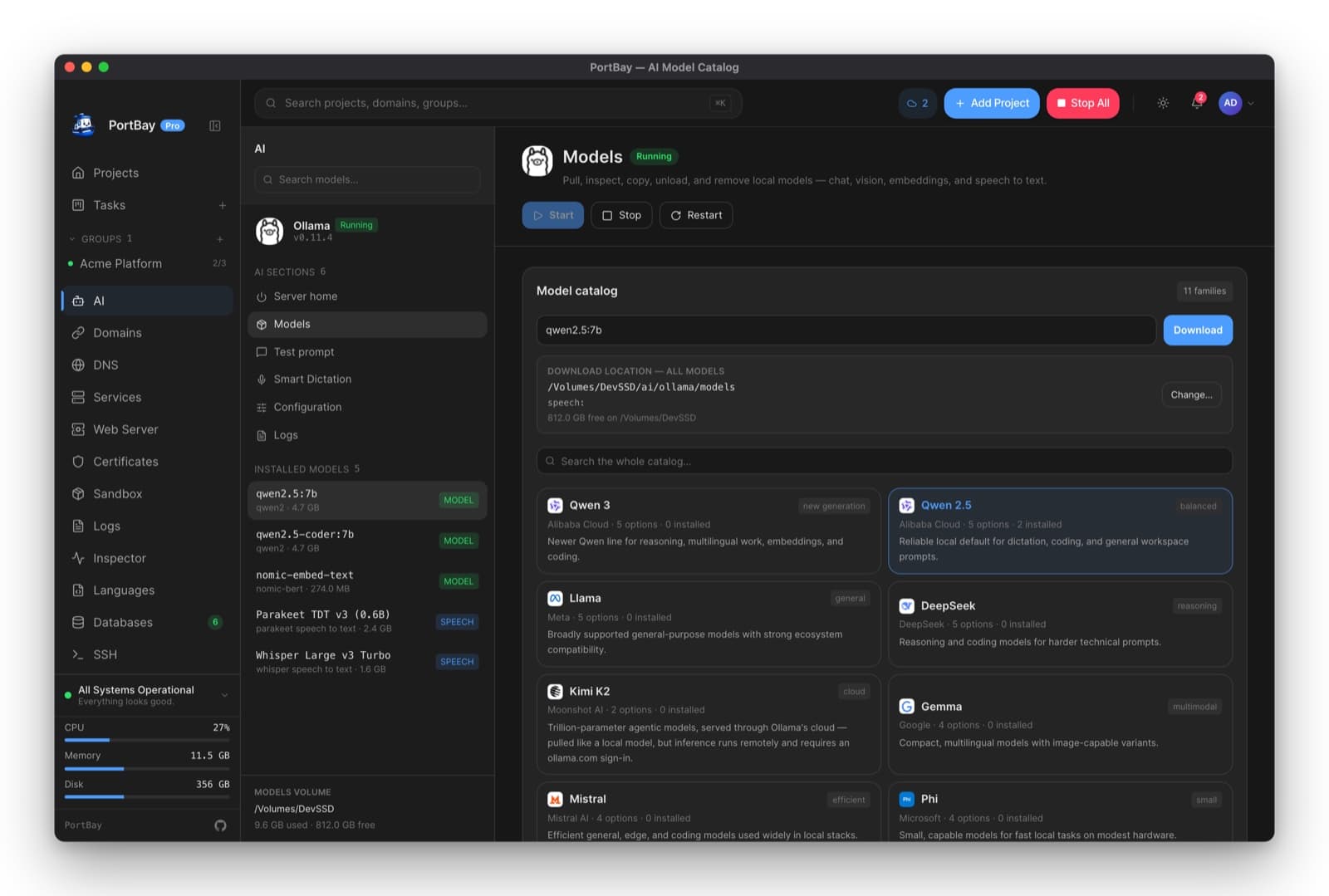The width and height of the screenshot is (1329, 896).
Task: Open Smart Dictation section
Action: point(367,379)
